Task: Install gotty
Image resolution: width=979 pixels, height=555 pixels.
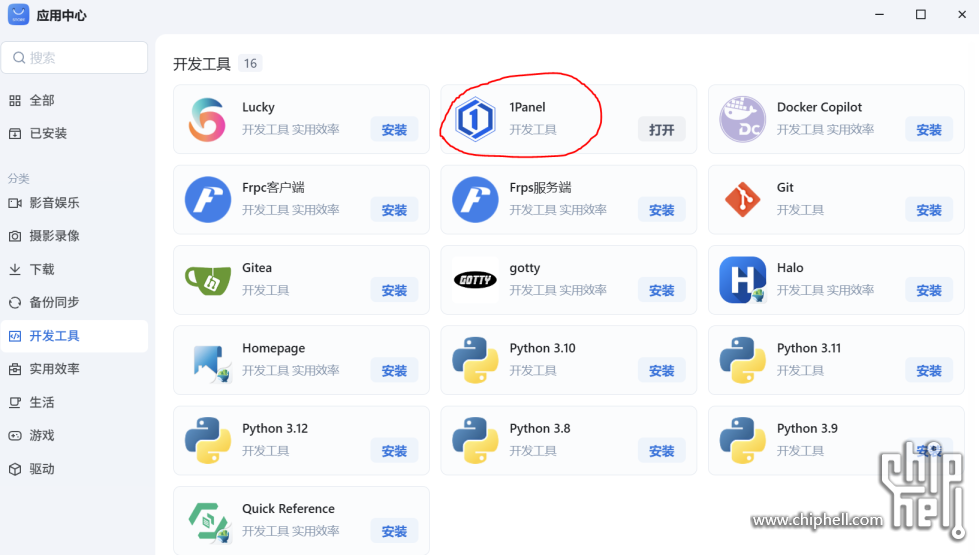Action: [x=662, y=290]
